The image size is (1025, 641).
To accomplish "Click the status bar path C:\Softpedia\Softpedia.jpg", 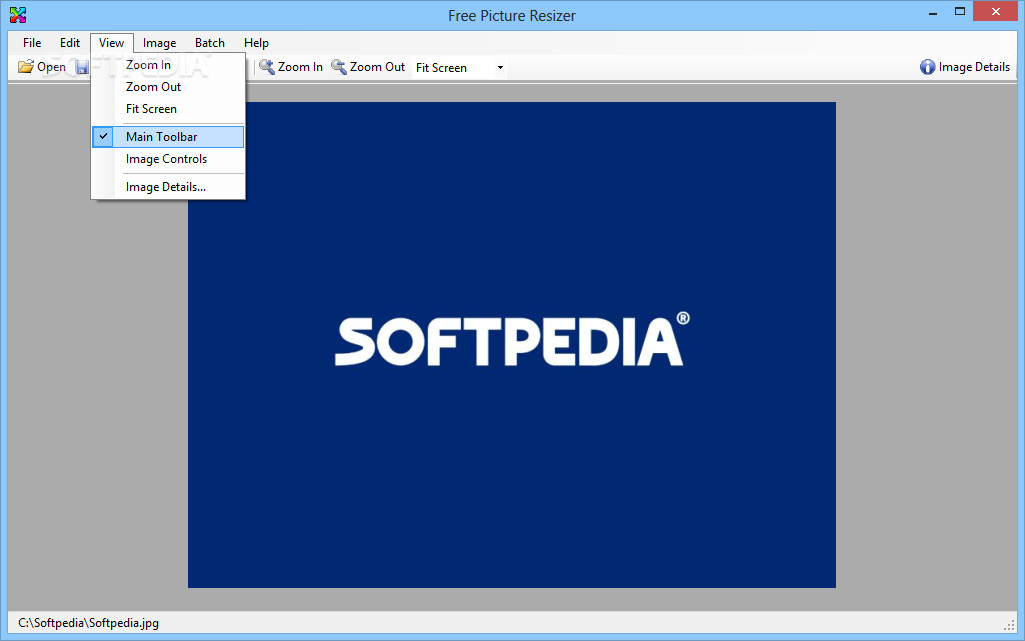I will click(88, 623).
